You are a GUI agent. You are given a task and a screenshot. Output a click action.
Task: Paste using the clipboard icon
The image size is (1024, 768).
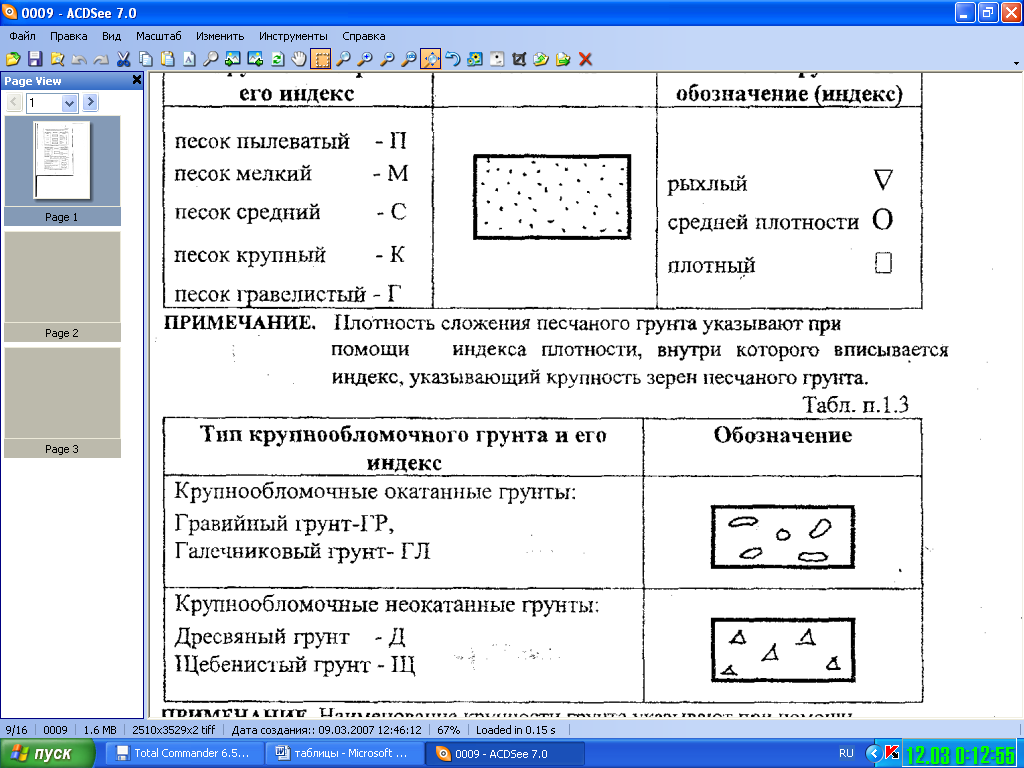(x=167, y=59)
